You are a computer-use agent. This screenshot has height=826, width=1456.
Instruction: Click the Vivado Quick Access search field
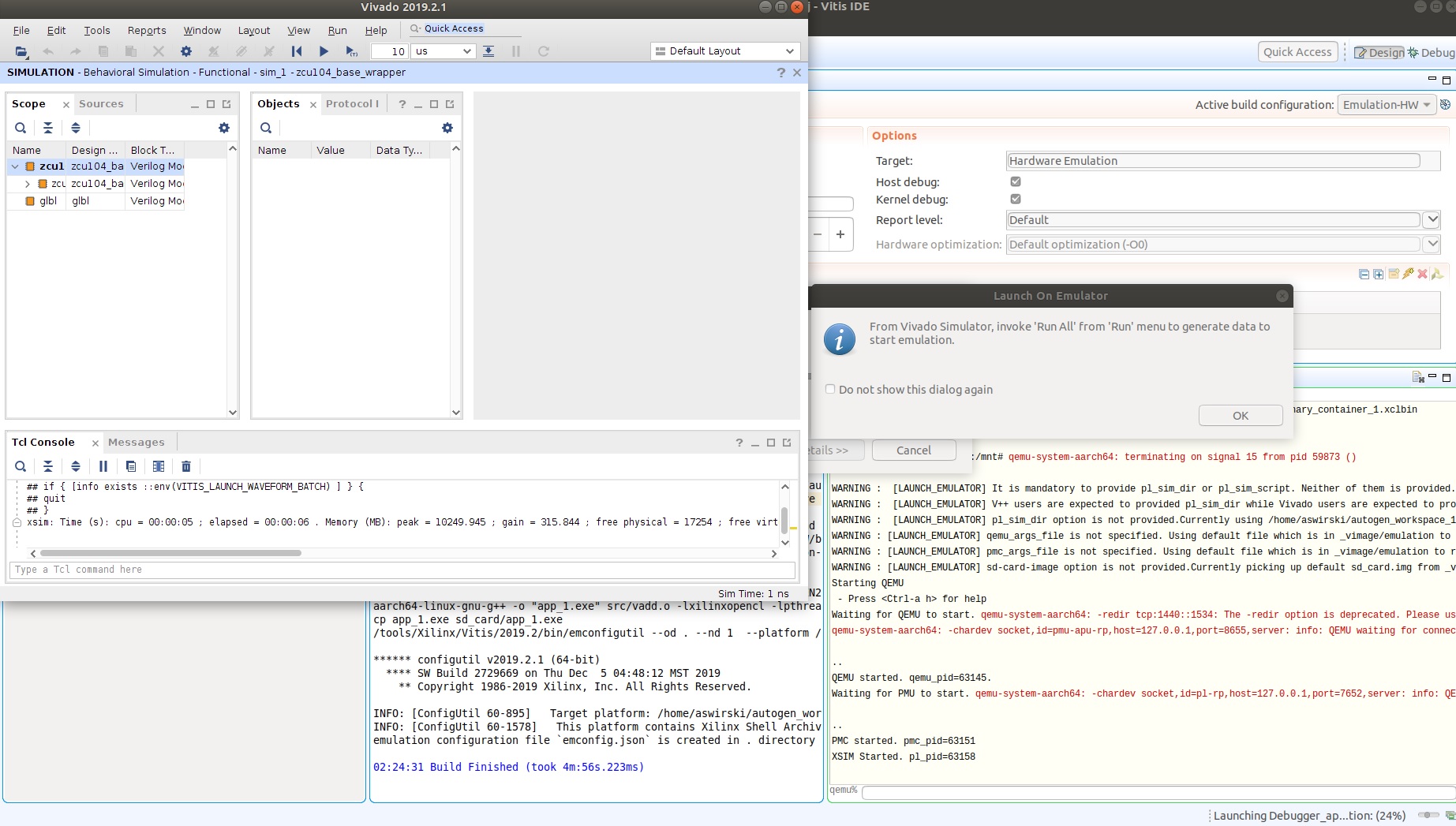click(466, 28)
